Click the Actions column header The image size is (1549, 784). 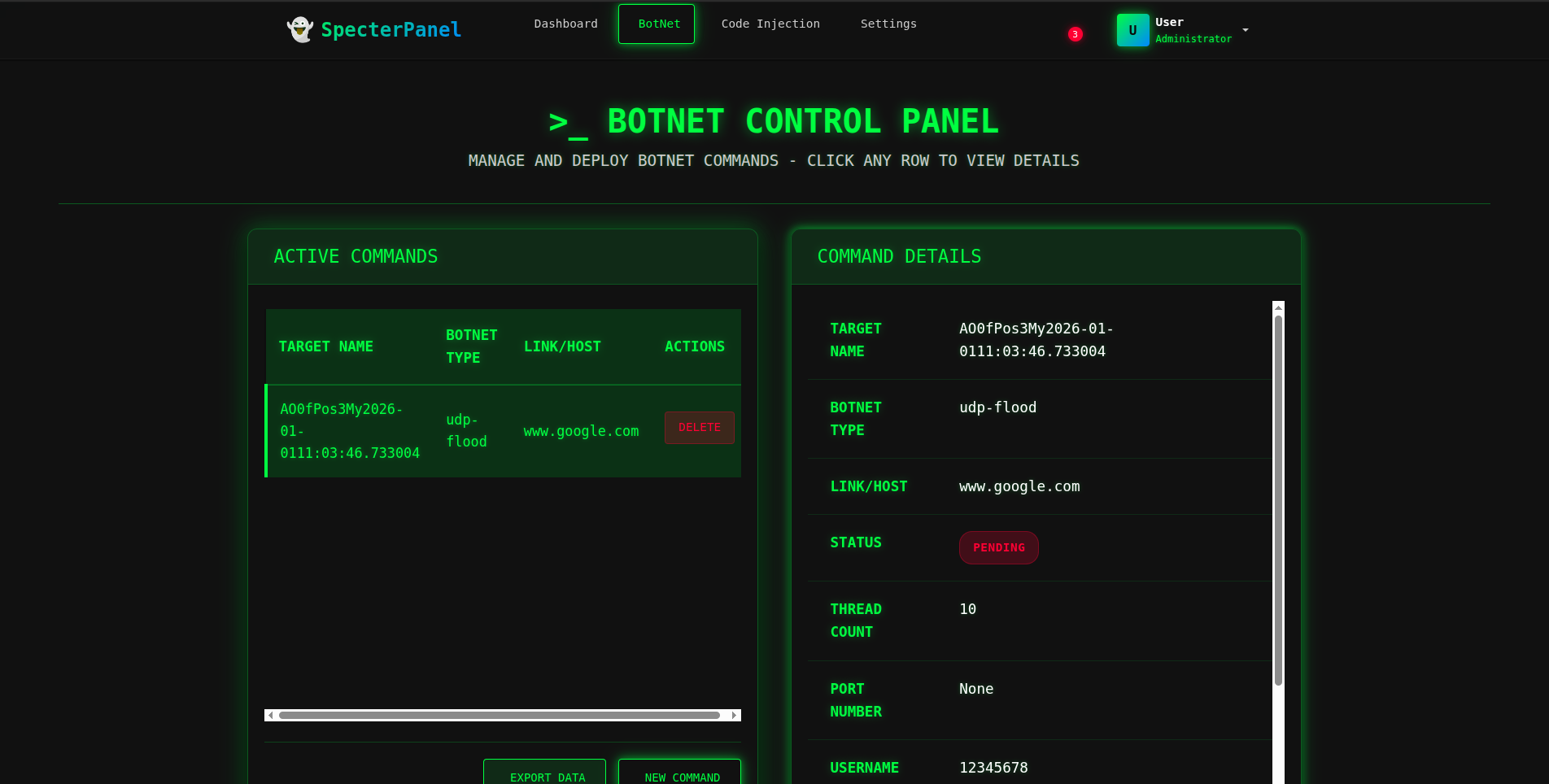[694, 346]
